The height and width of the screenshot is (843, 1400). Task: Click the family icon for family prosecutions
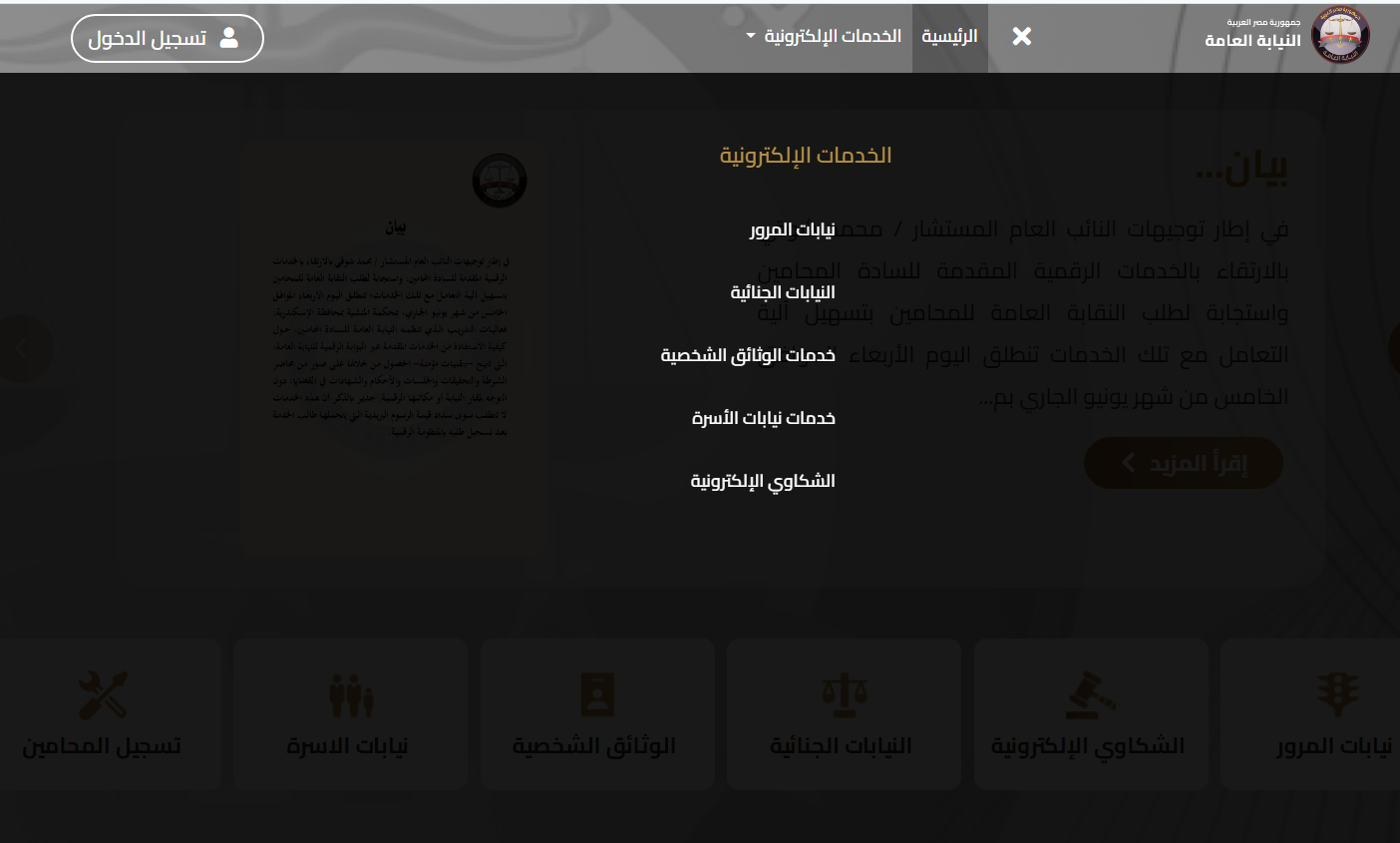pyautogui.click(x=350, y=694)
